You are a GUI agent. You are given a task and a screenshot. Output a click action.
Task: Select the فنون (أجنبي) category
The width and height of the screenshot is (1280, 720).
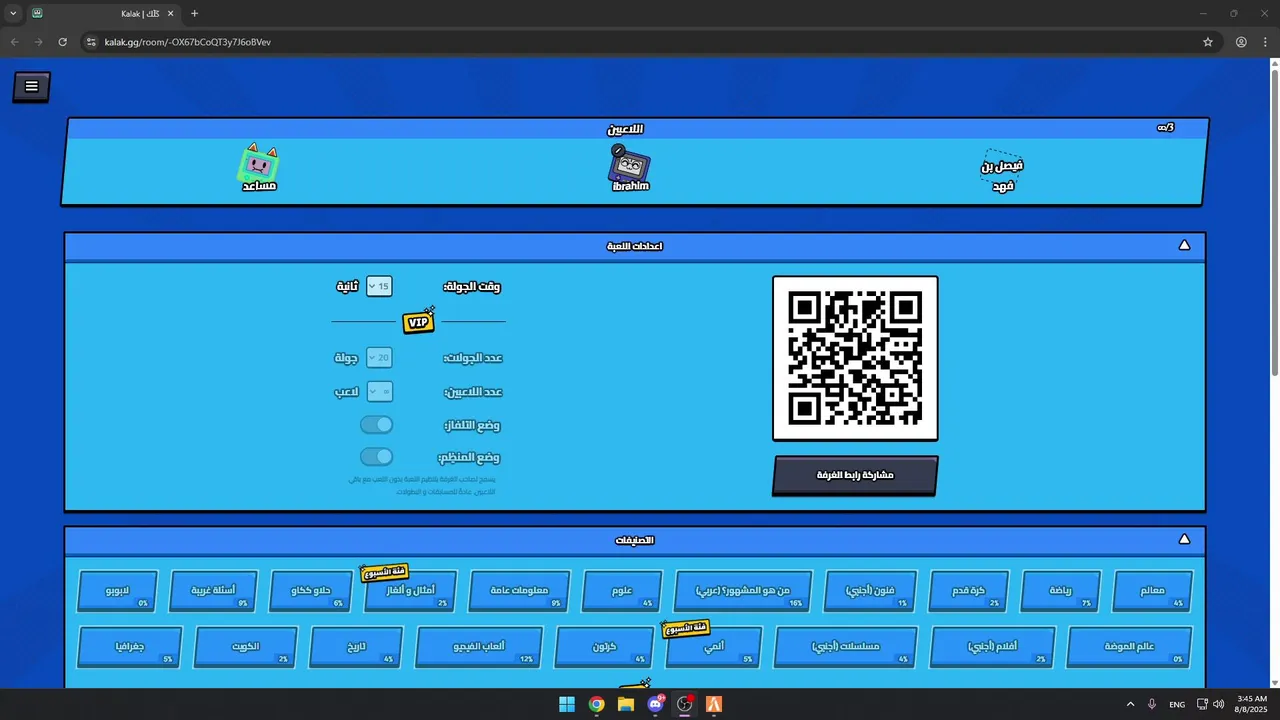tap(870, 591)
